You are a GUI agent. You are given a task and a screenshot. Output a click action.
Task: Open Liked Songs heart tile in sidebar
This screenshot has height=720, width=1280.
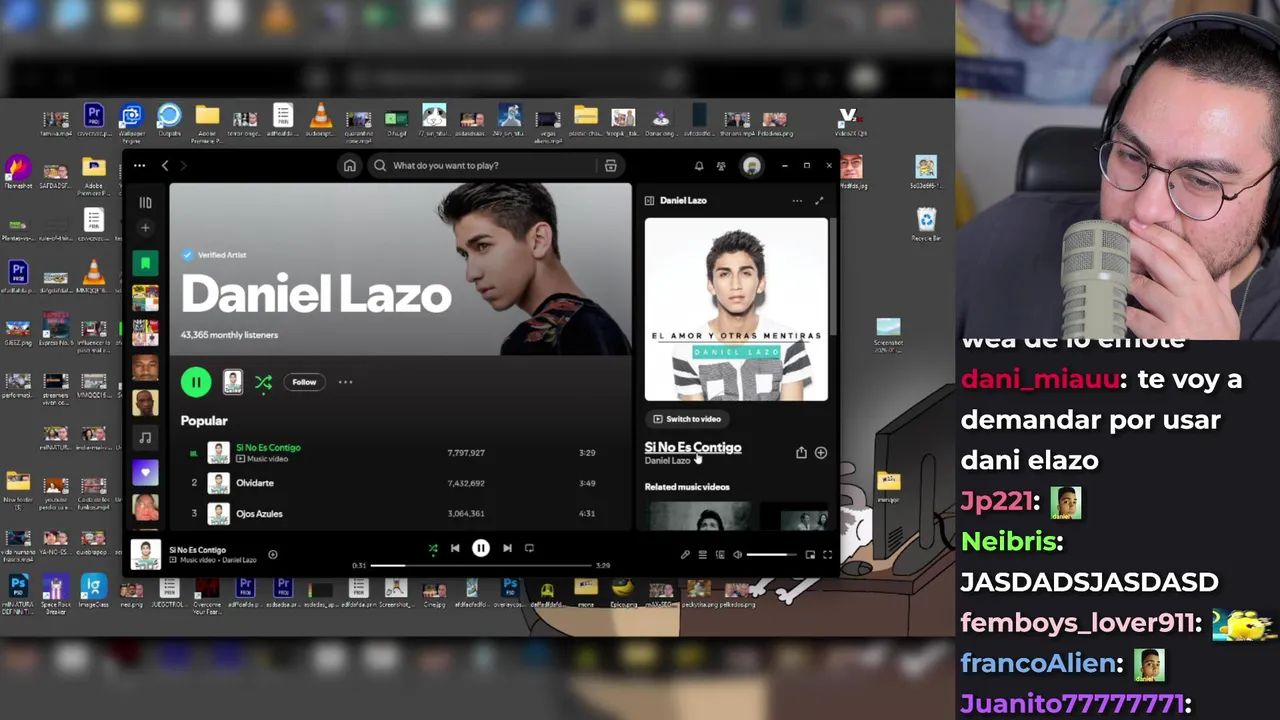145,472
